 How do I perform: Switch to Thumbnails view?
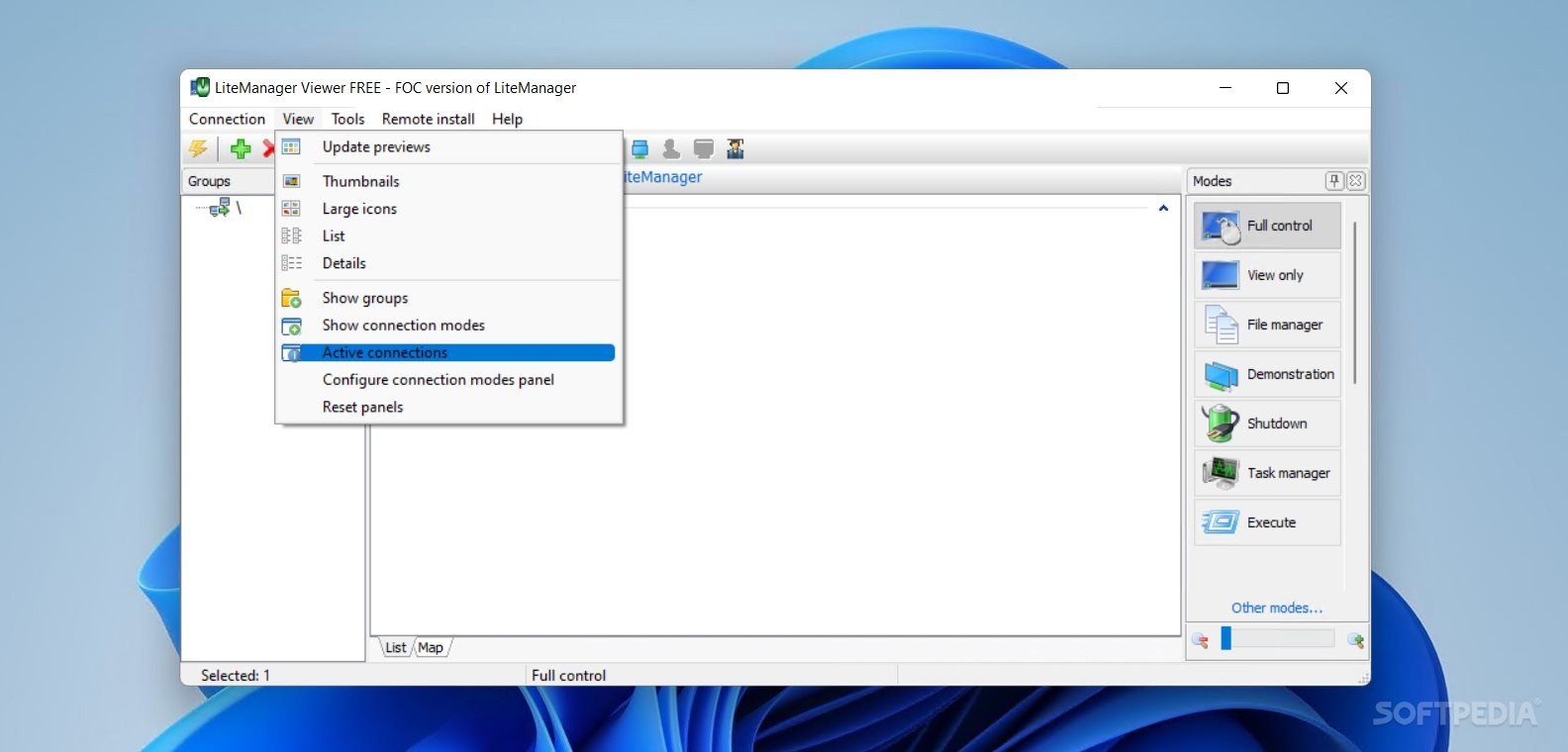pyautogui.click(x=449, y=181)
